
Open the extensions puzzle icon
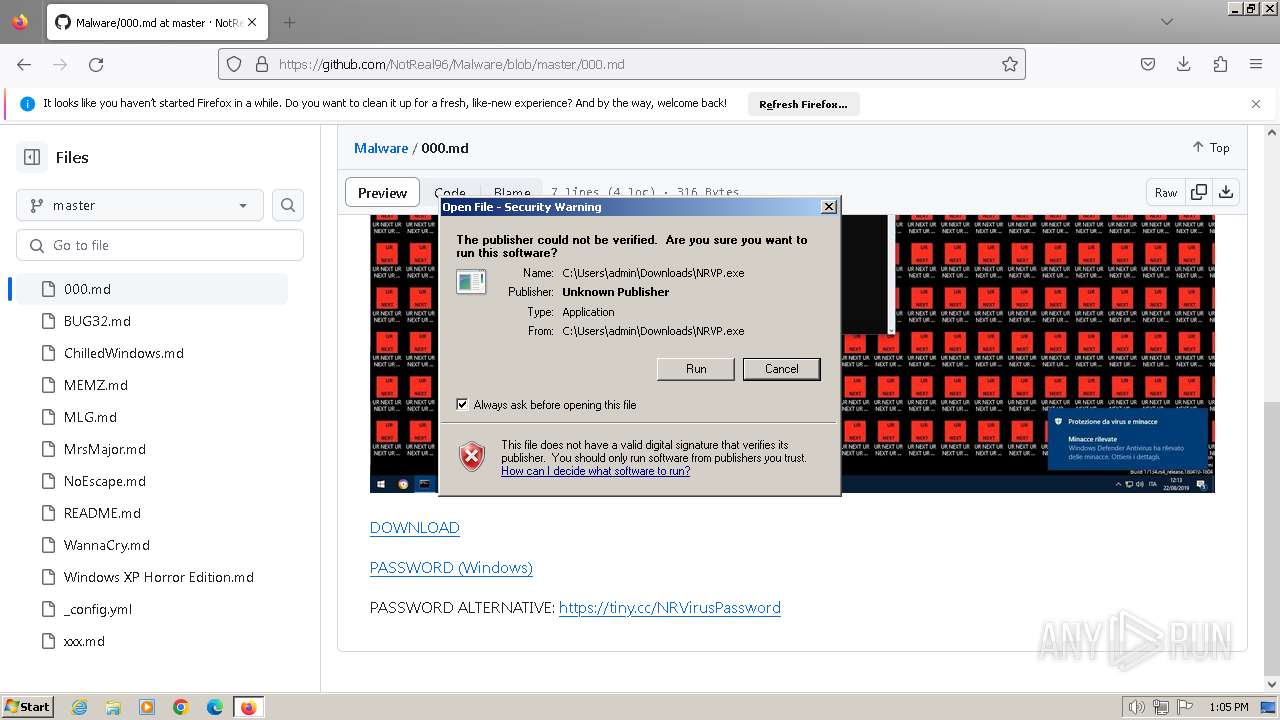[x=1220, y=64]
